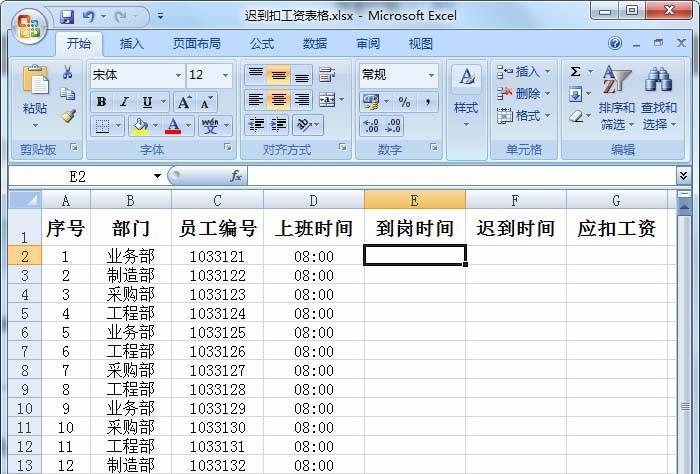The height and width of the screenshot is (474, 700).
Task: Insert AutoSum with sigma icon
Action: pyautogui.click(x=575, y=71)
